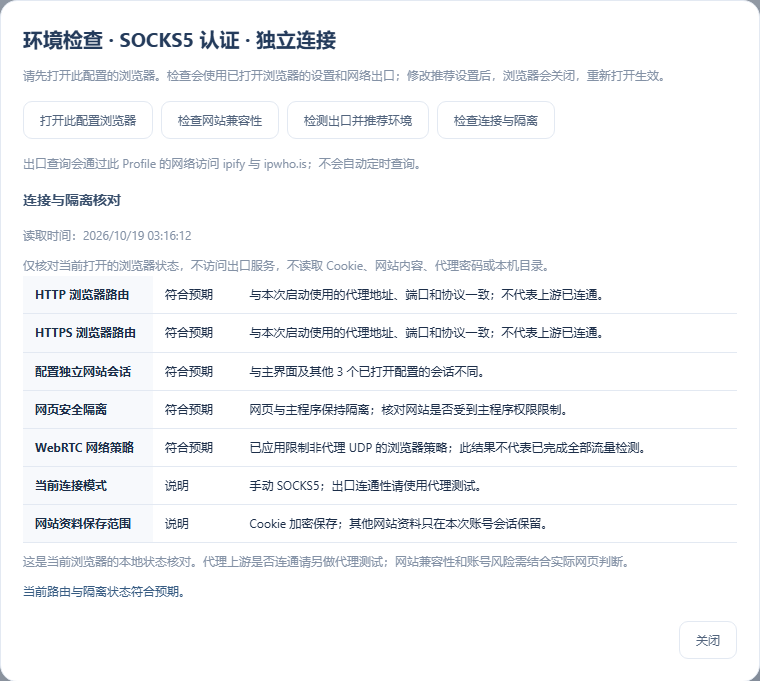760x681 pixels.
Task: Click the Cookie 加密保存 description text
Action: coord(398,523)
